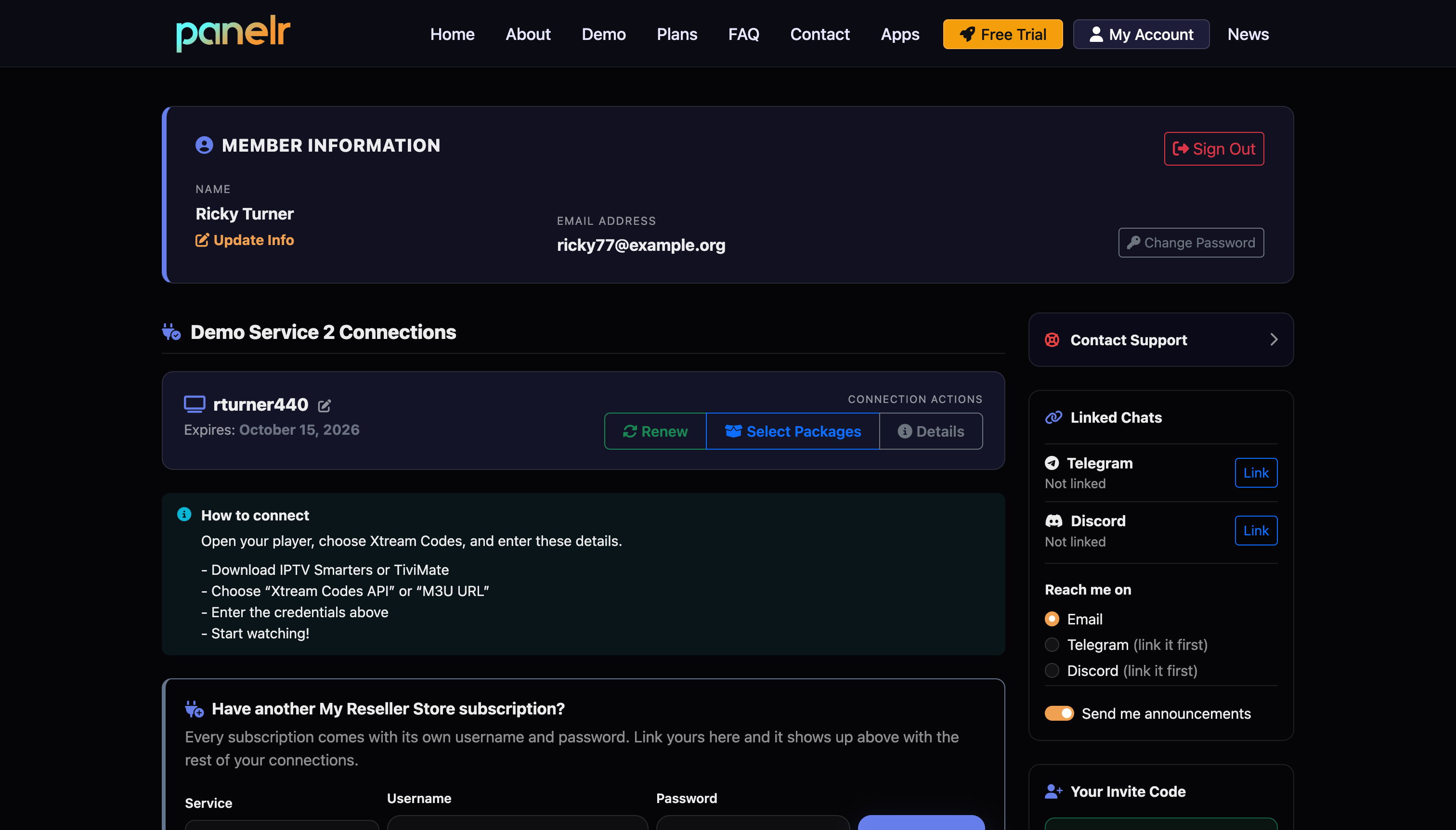
Task: Click the panelr logo
Action: (x=233, y=33)
